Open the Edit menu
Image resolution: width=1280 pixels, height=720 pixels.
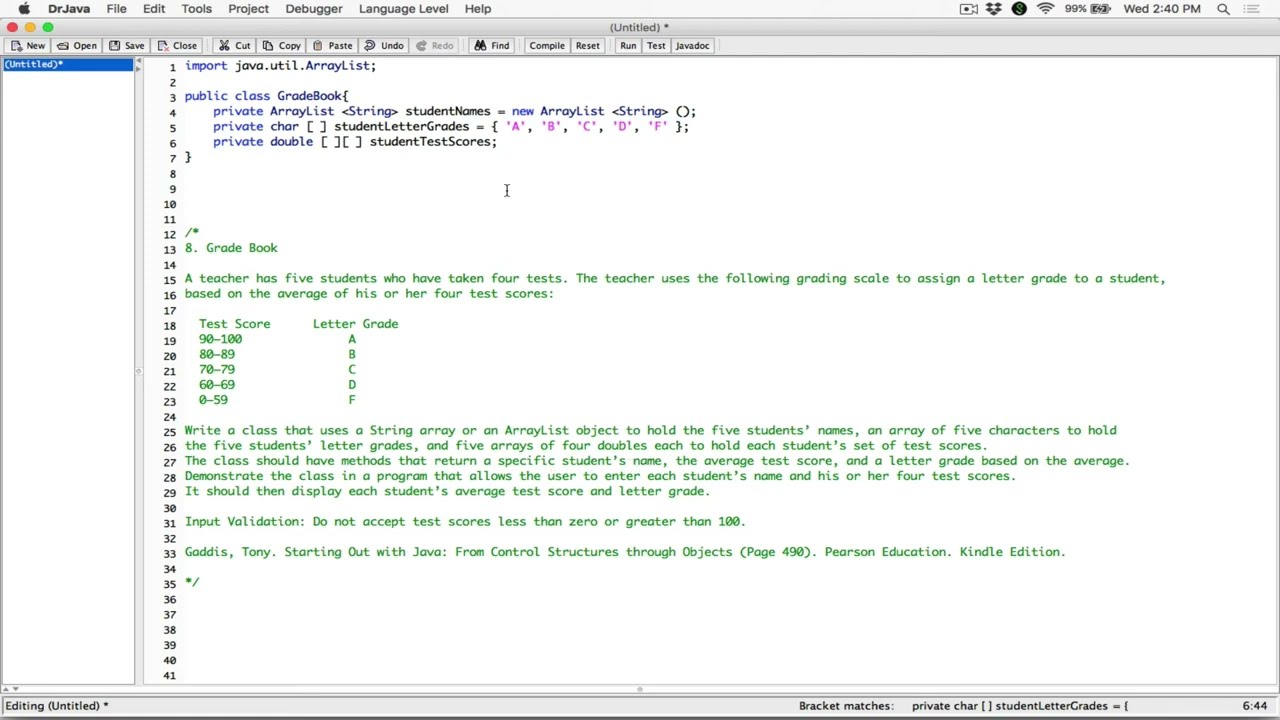154,9
